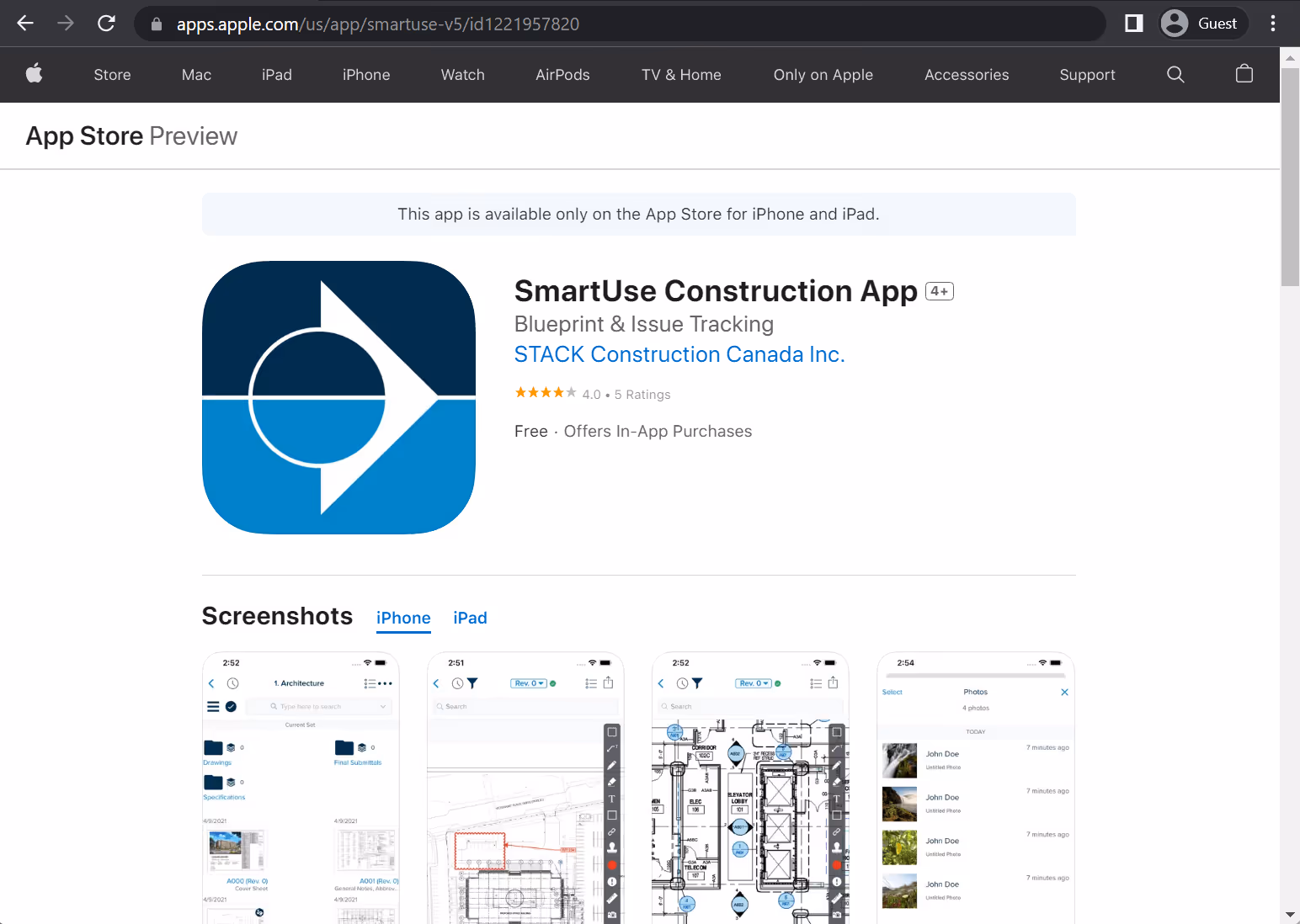Open Store in the navigation bar

(112, 75)
